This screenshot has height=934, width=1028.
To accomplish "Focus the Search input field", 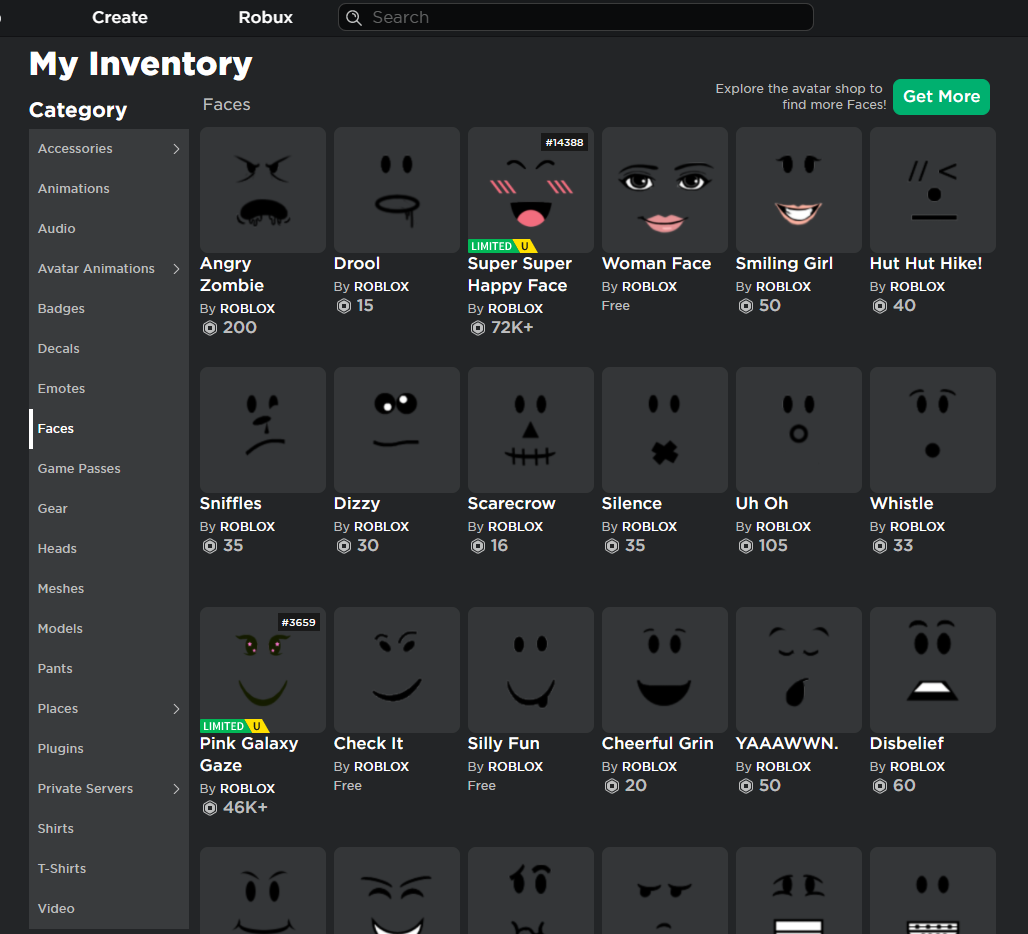I will pyautogui.click(x=576, y=18).
